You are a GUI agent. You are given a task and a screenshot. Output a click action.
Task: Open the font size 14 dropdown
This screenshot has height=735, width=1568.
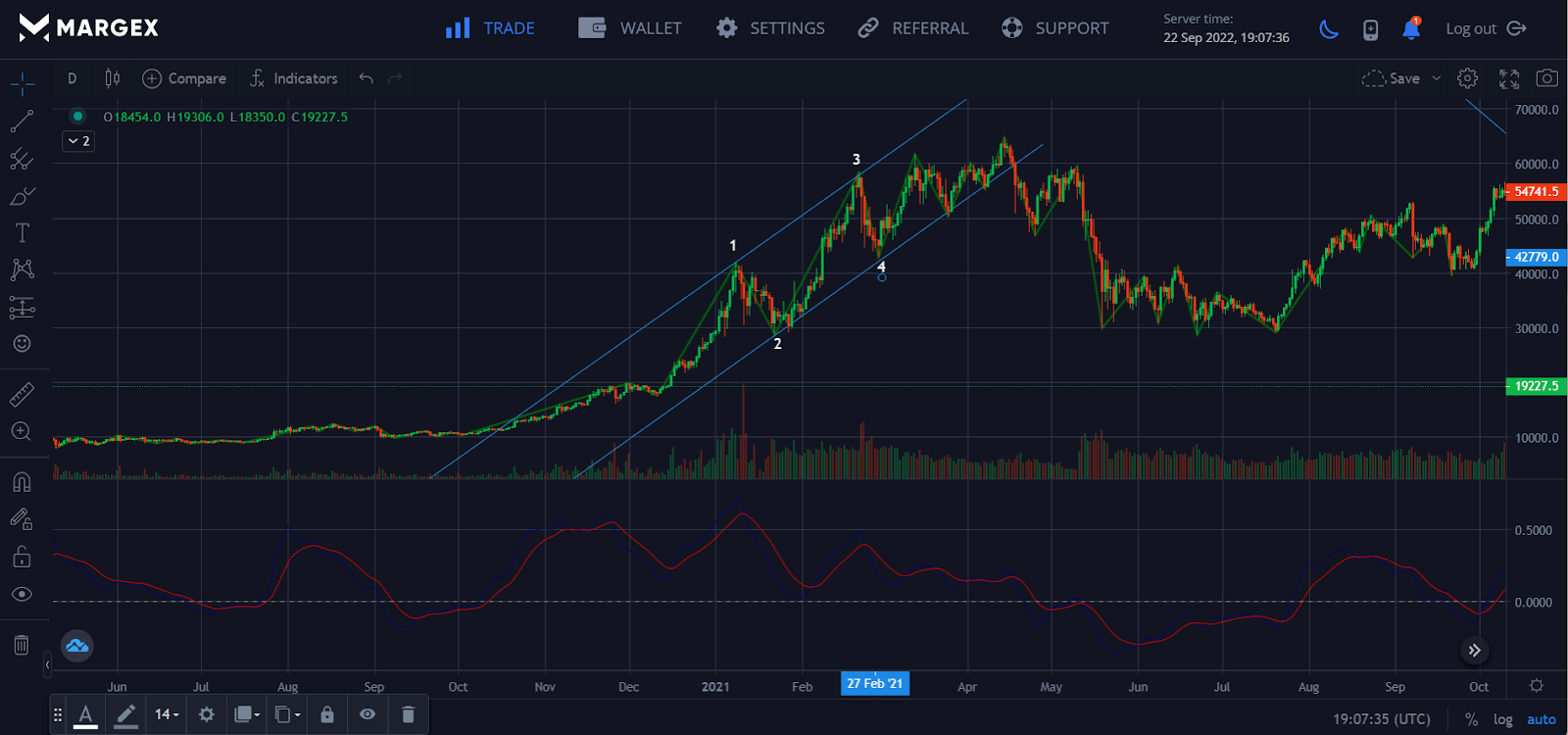[167, 714]
